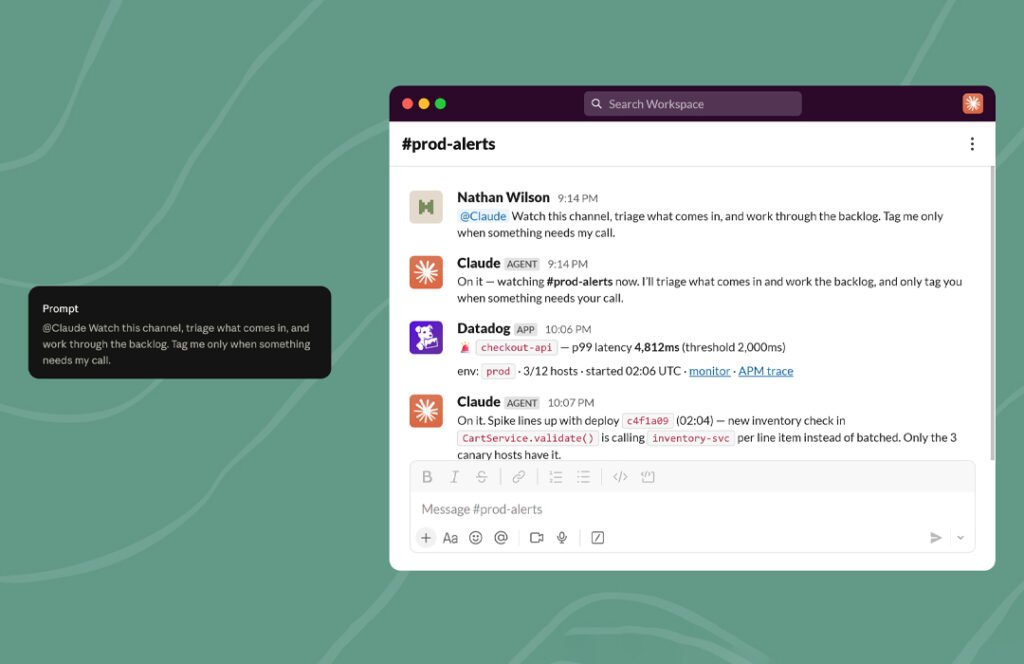Image resolution: width=1024 pixels, height=664 pixels.
Task: Click the search magnifier icon
Action: coord(596,104)
